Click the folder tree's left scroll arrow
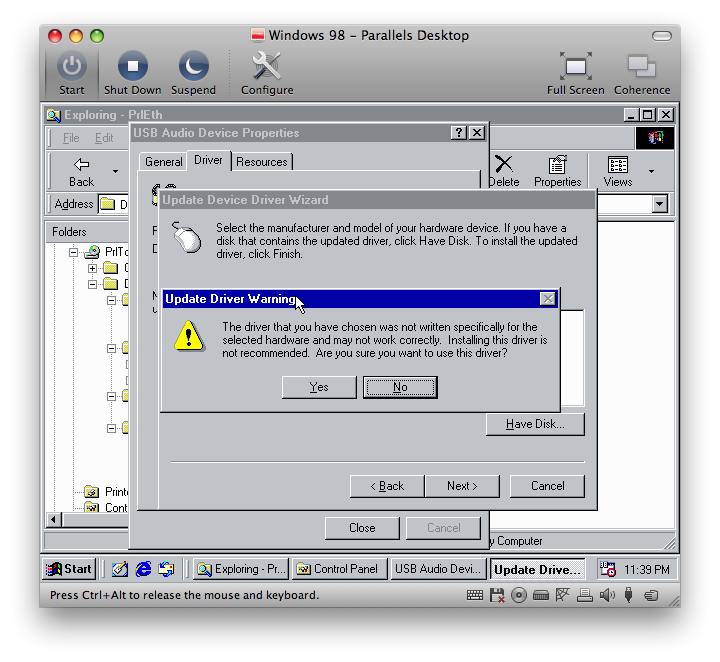 [x=53, y=520]
